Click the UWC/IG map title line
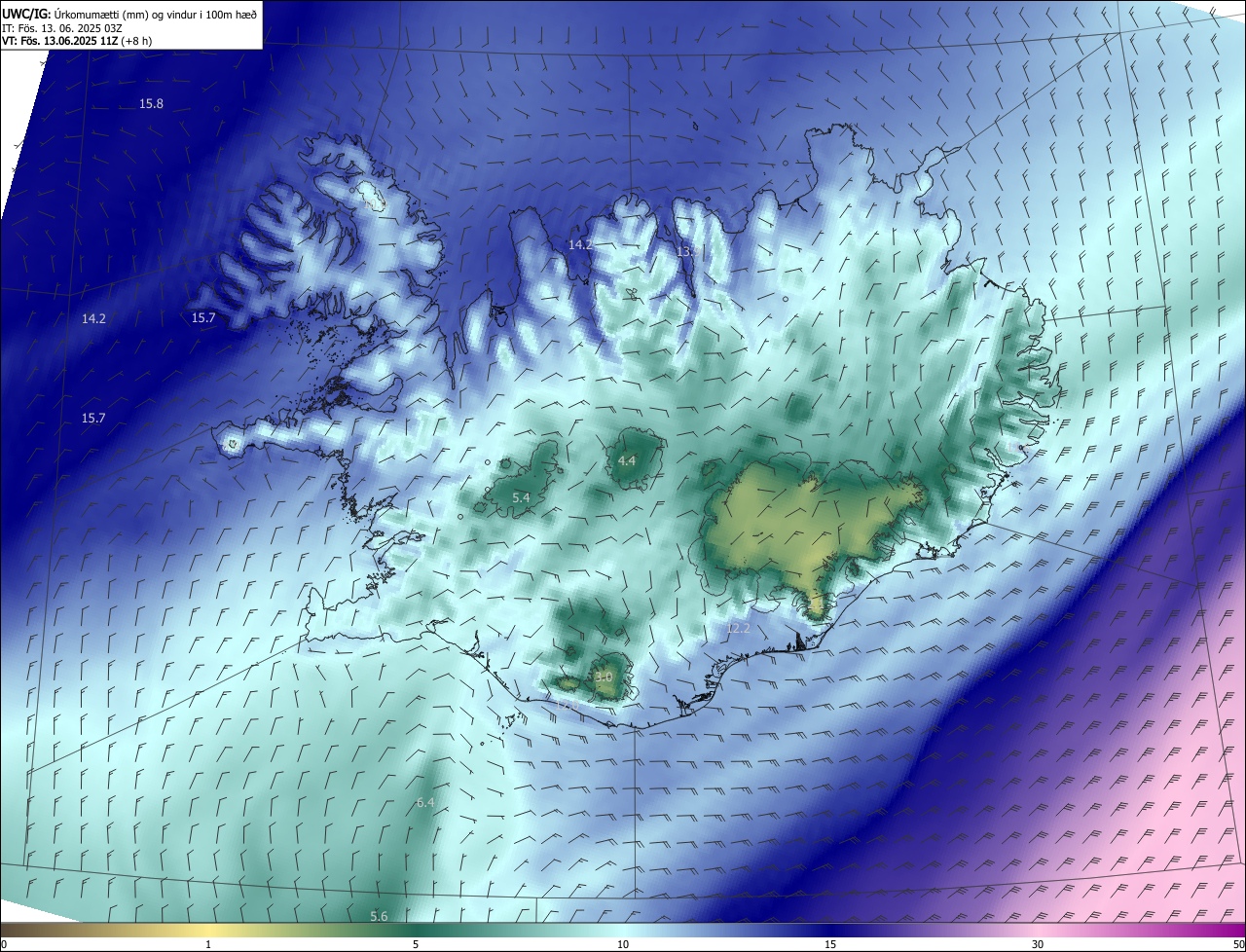1246x952 pixels. (x=129, y=14)
